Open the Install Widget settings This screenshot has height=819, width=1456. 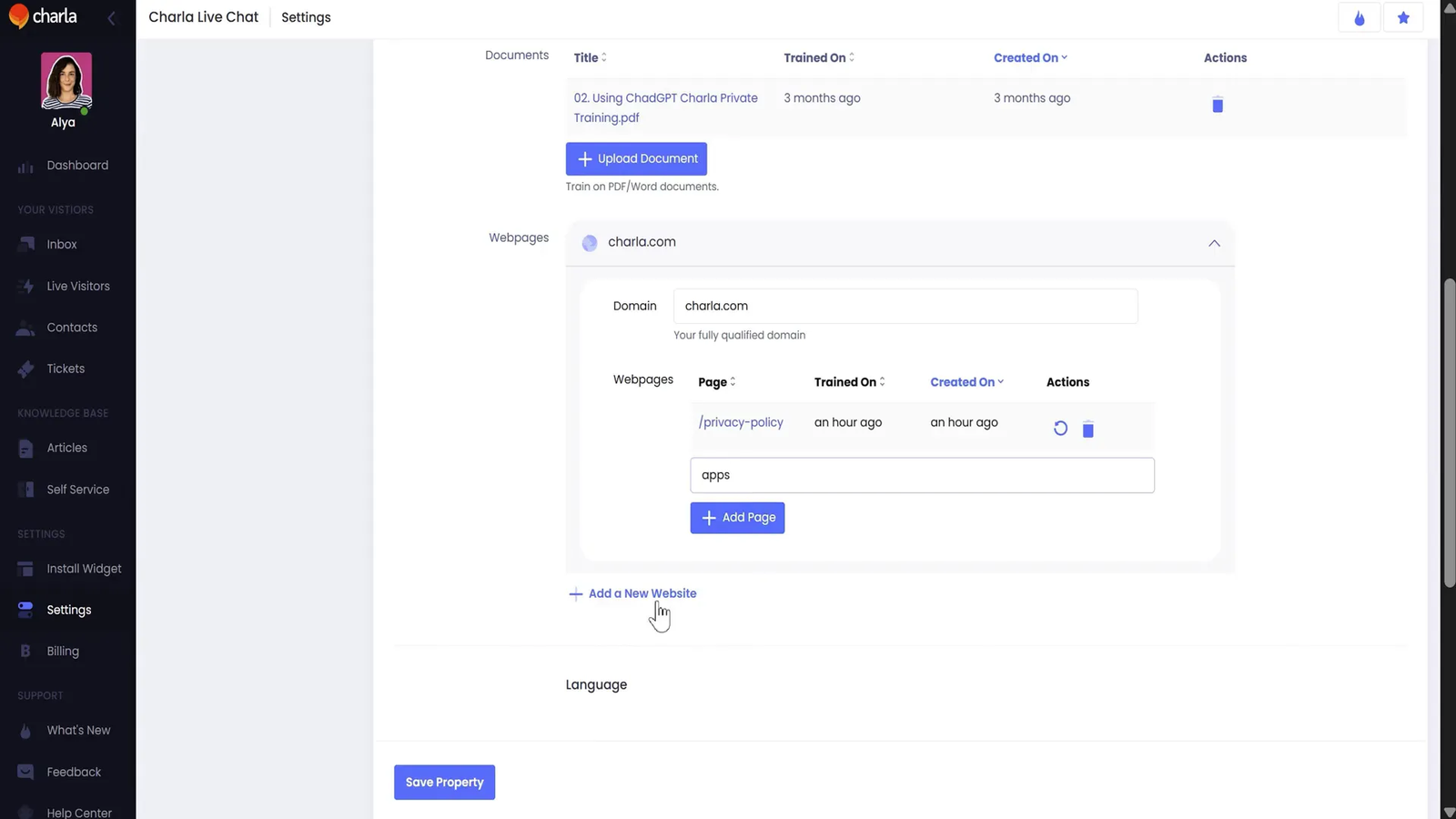(x=84, y=568)
